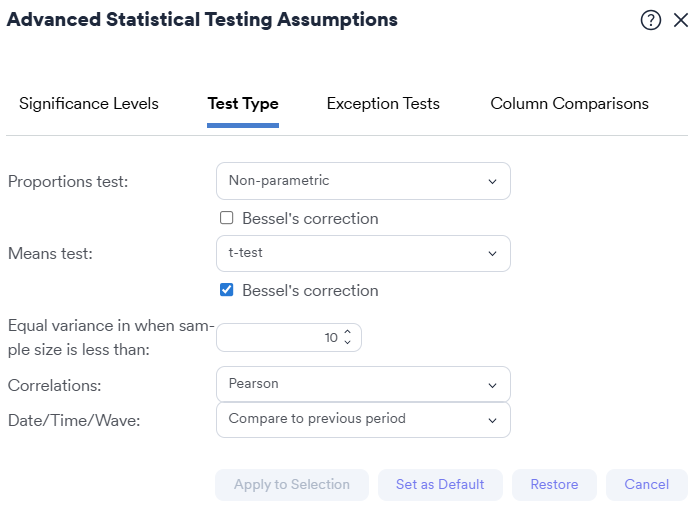
Task: Uncheck Bessel's correction under Means test
Action: tap(227, 290)
